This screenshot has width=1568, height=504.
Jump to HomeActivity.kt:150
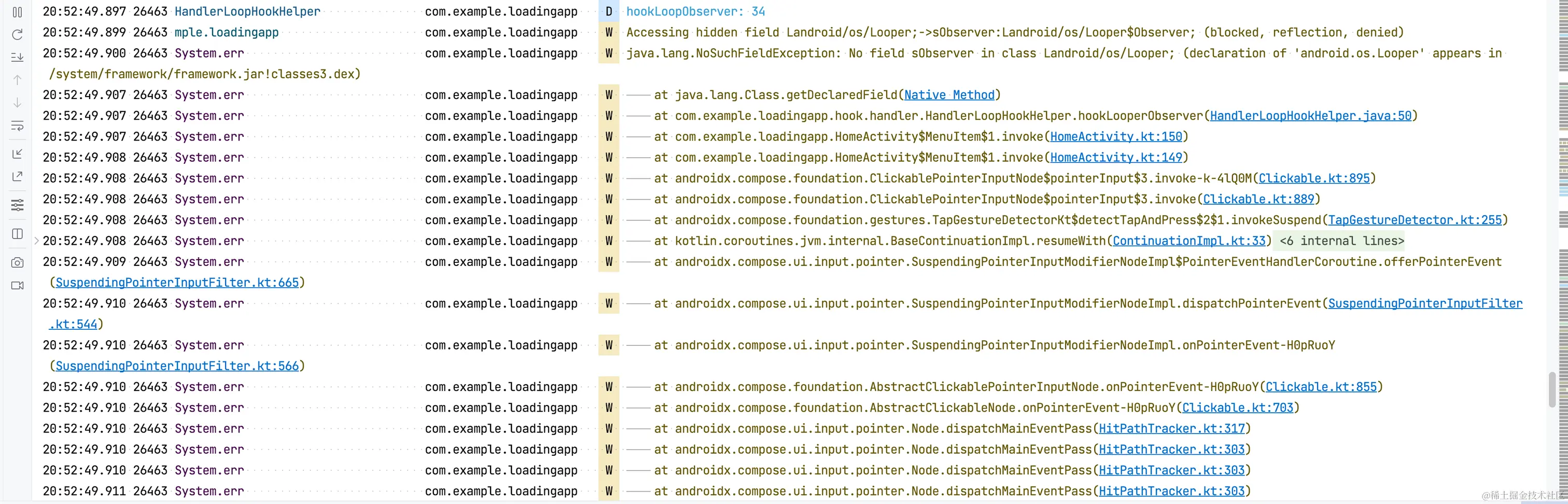(x=1116, y=136)
